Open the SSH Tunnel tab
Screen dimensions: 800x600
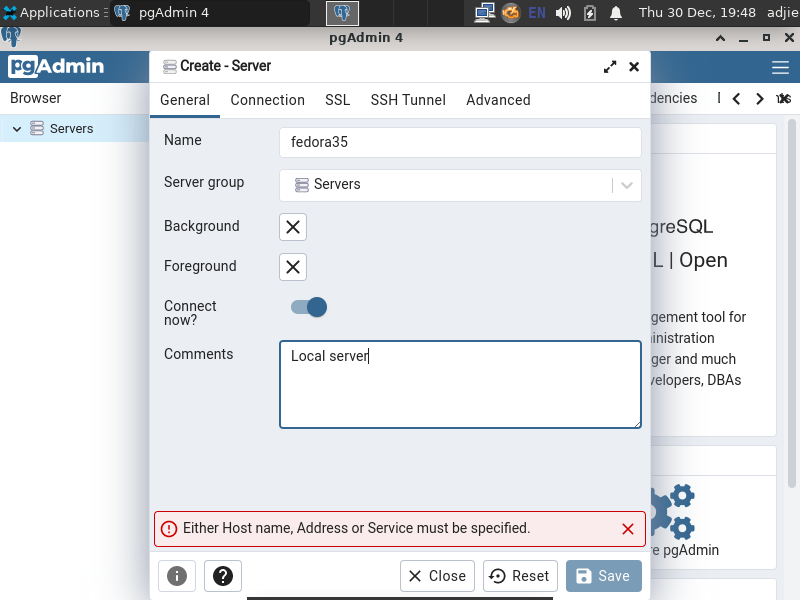408,100
